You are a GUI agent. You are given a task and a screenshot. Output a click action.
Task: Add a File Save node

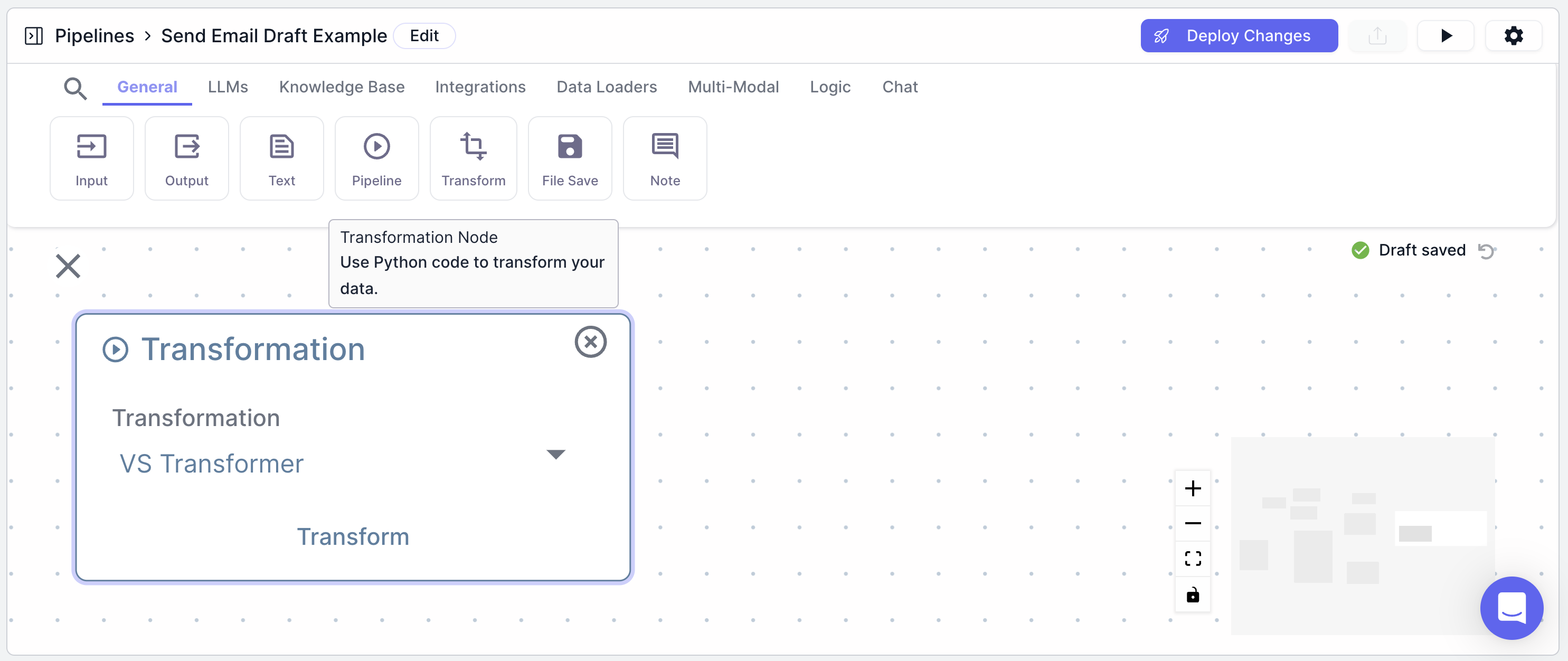click(x=570, y=158)
